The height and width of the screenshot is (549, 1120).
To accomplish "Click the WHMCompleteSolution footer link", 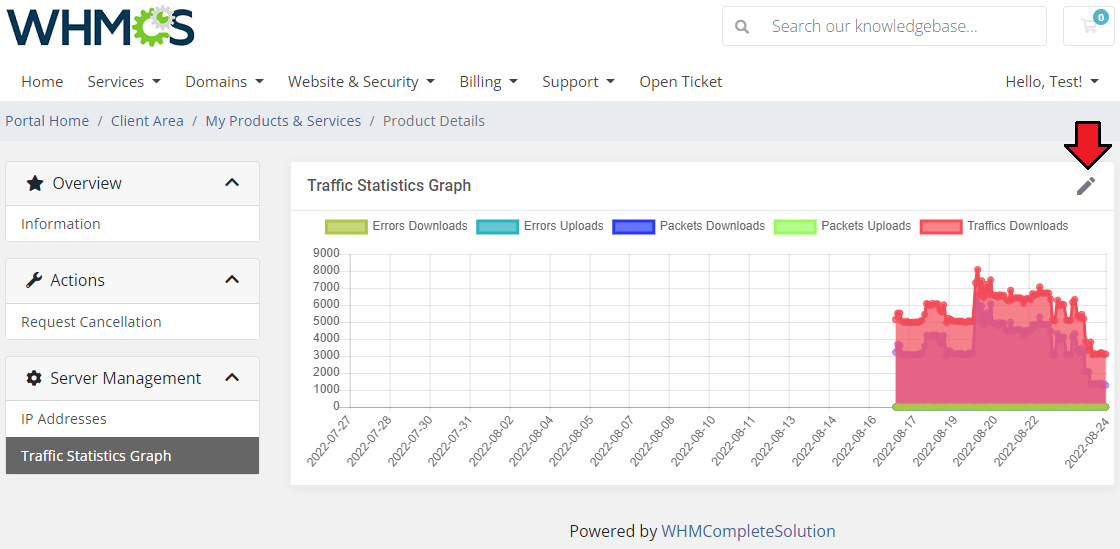I will coord(748,531).
